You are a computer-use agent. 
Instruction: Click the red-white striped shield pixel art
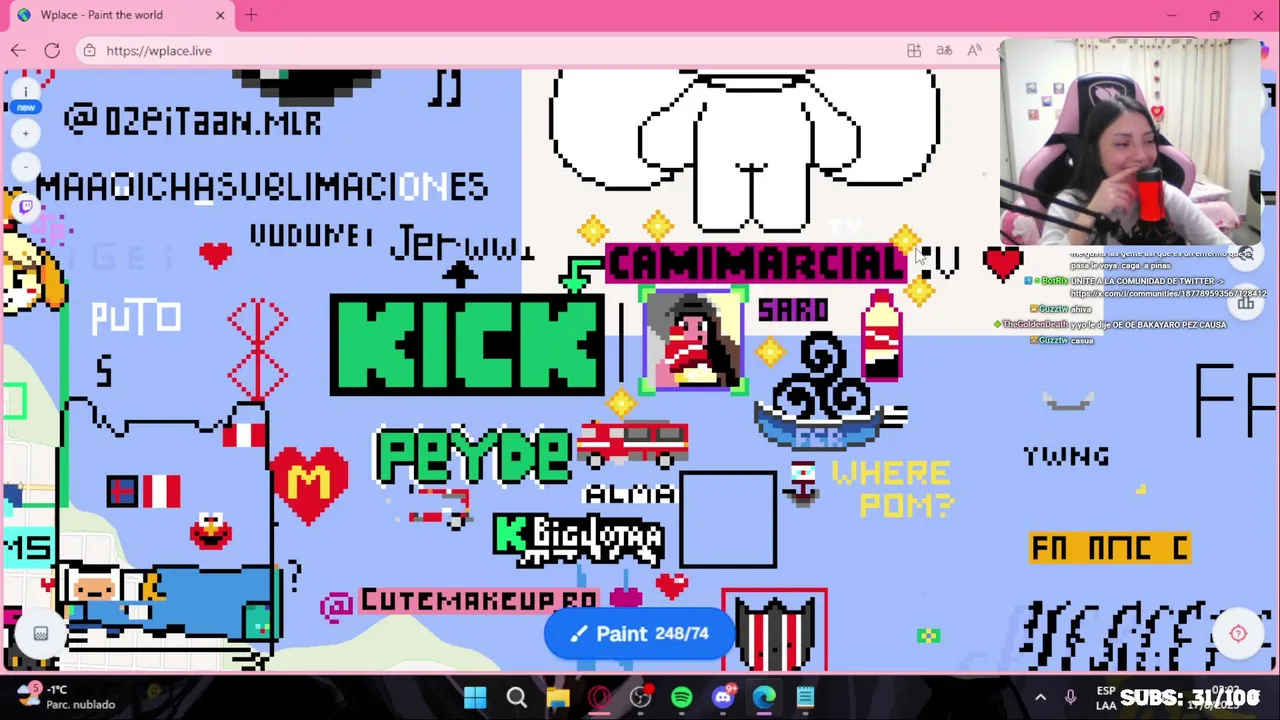click(775, 630)
